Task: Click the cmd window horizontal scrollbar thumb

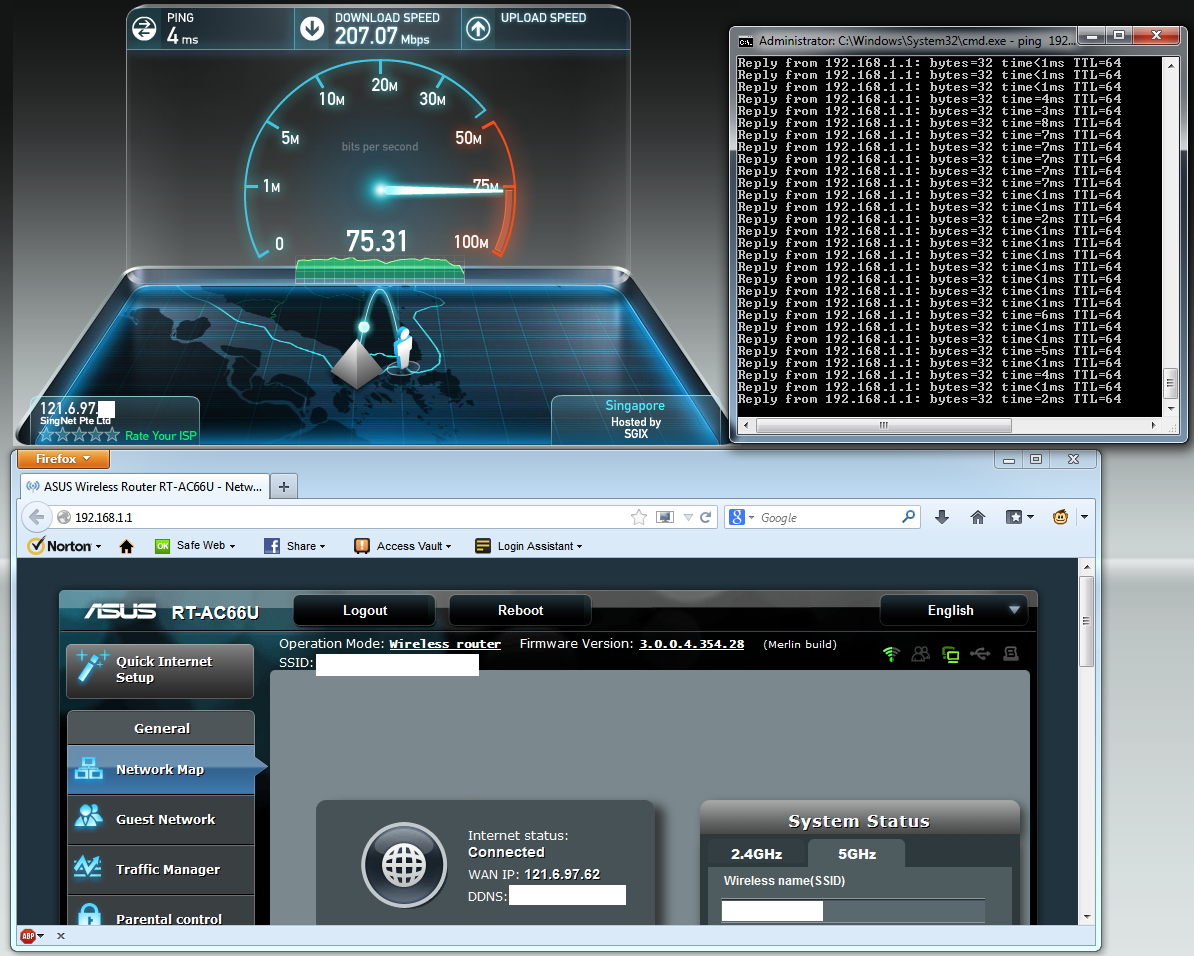Action: [883, 425]
